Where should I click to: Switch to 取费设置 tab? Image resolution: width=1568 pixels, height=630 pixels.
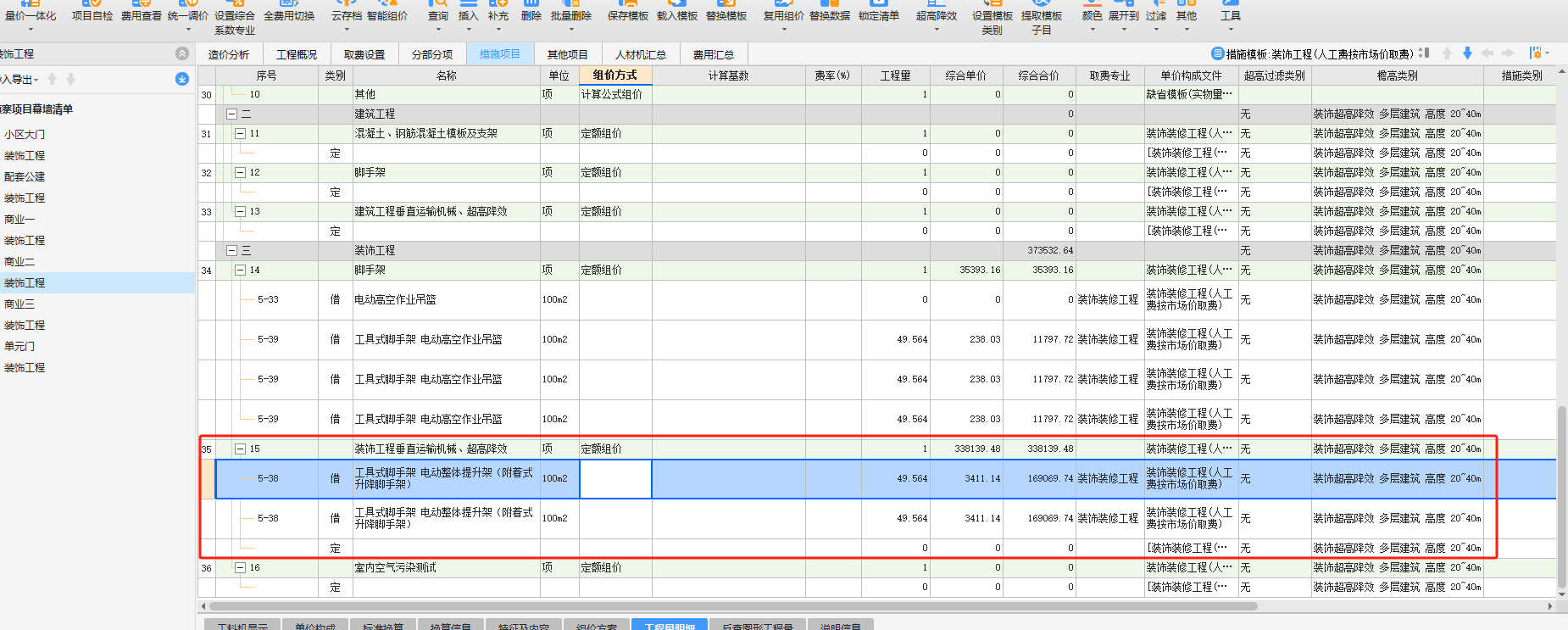(364, 54)
